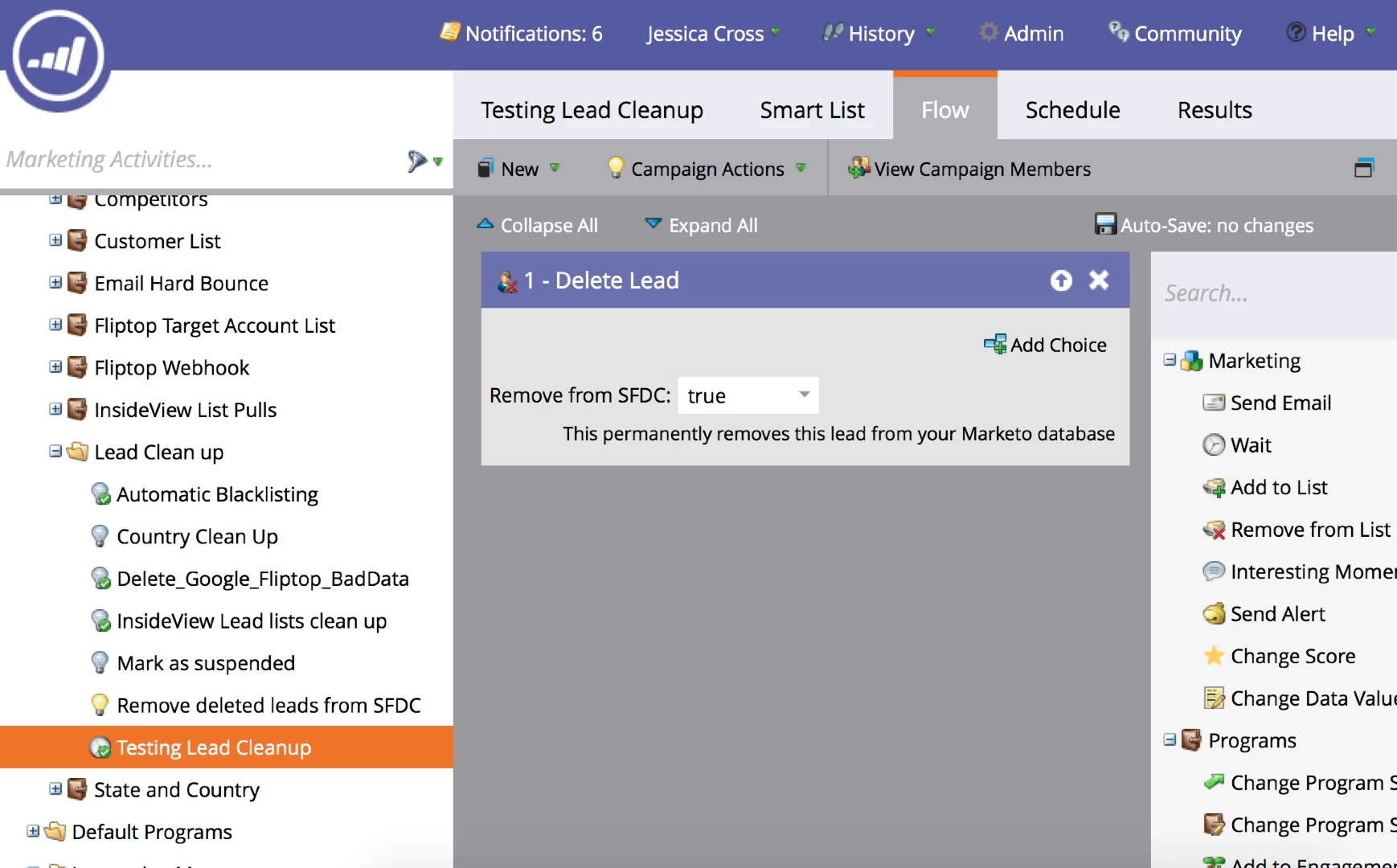Open the Results tab
The width and height of the screenshot is (1397, 868).
pyautogui.click(x=1215, y=109)
